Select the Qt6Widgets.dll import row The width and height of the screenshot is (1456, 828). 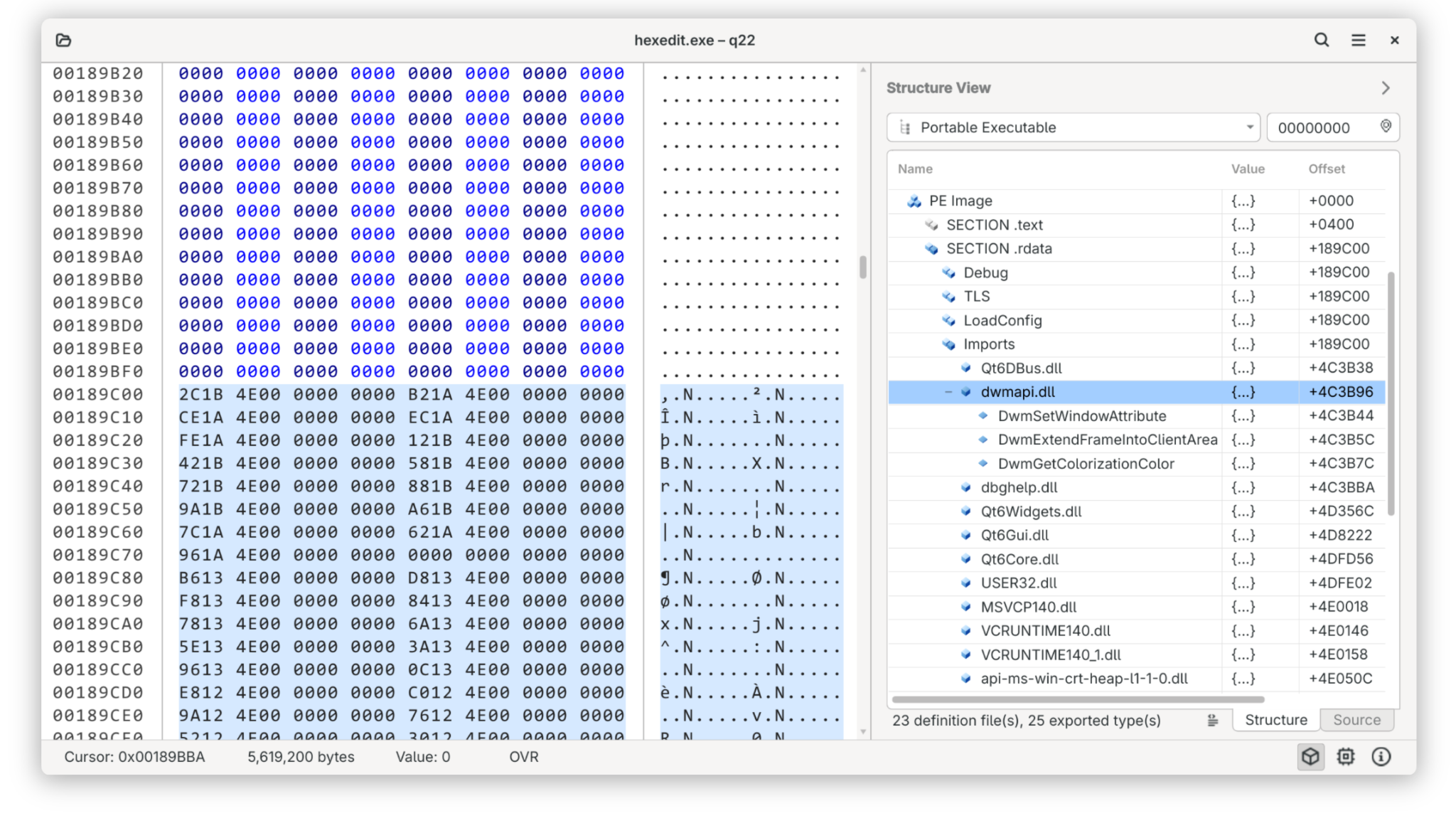1136,511
